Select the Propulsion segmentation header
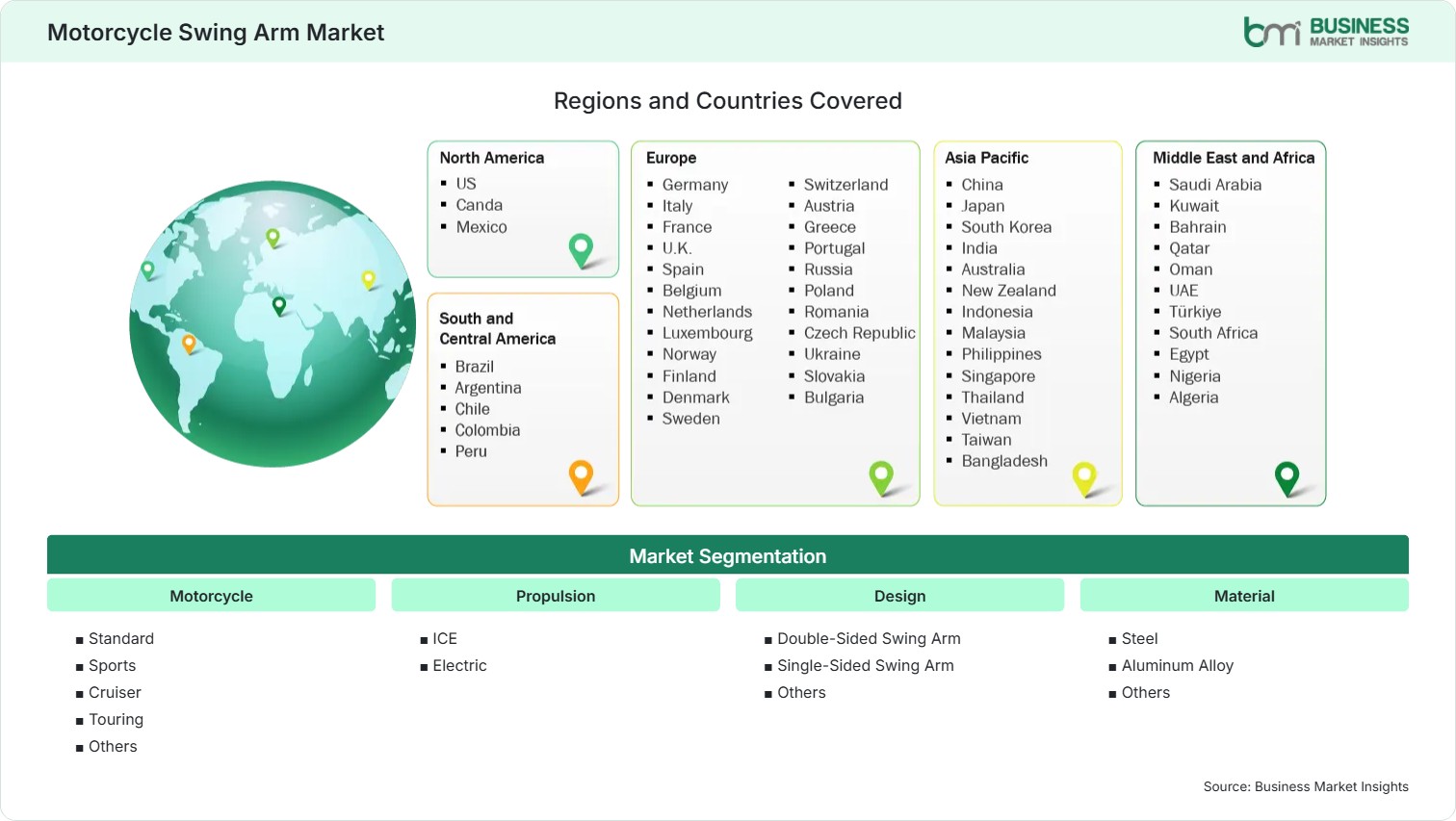The height and width of the screenshot is (821, 1456). pyautogui.click(x=556, y=596)
